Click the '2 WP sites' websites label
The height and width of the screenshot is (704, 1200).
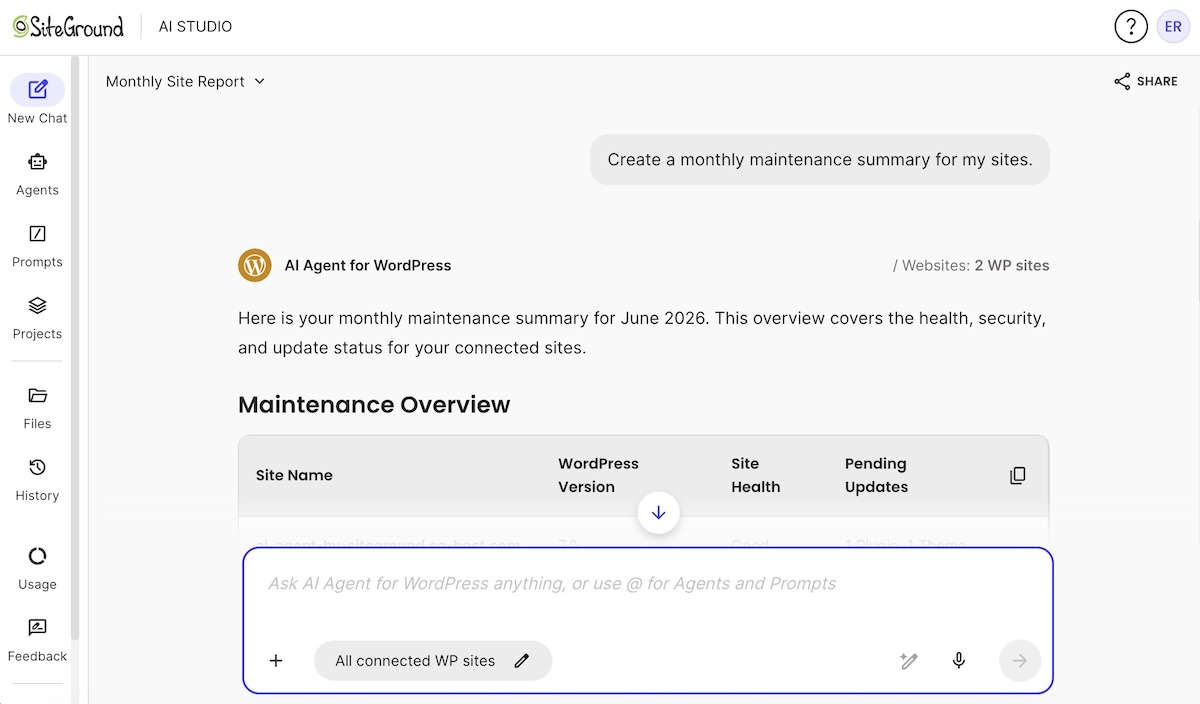[1012, 266]
